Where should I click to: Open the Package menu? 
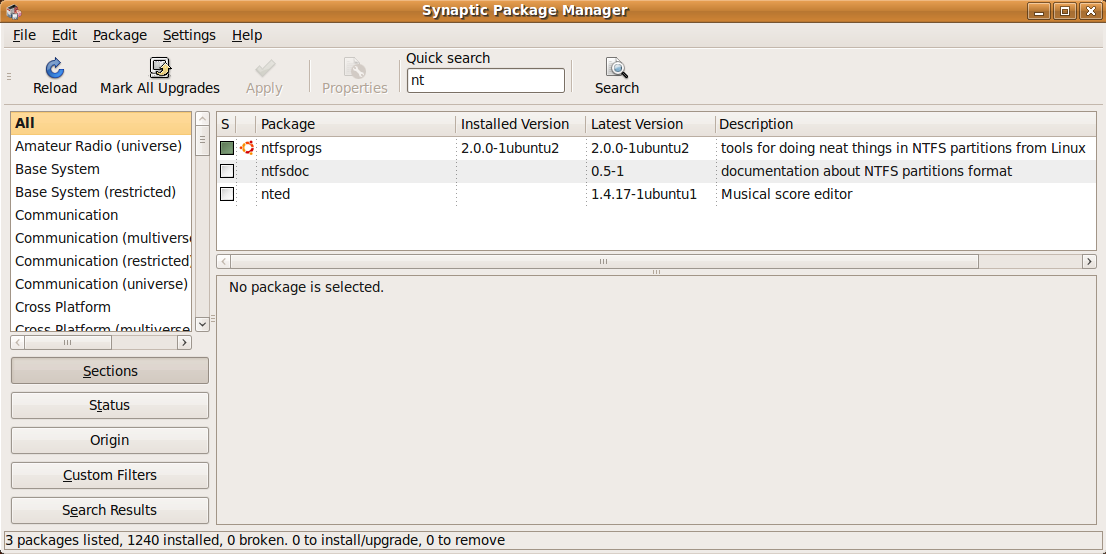coord(120,35)
